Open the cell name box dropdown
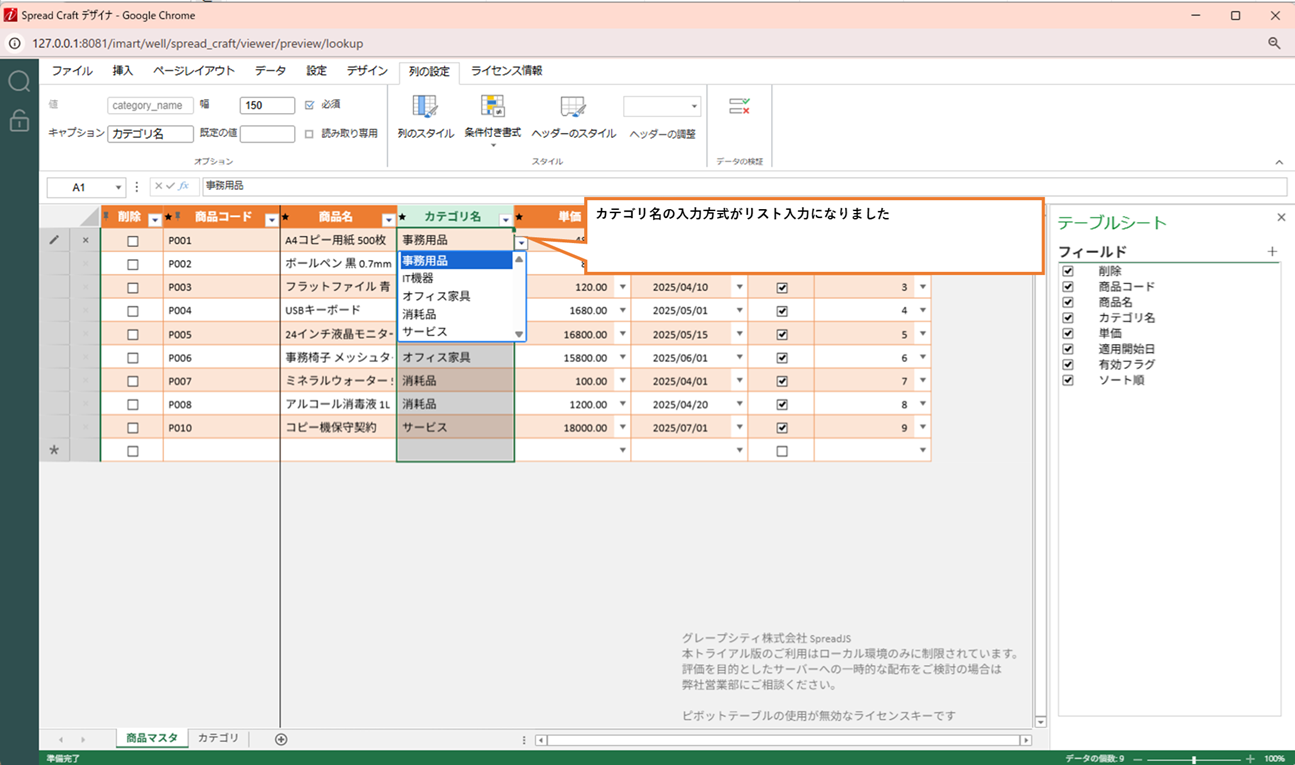This screenshot has width=1295, height=765. [x=119, y=187]
